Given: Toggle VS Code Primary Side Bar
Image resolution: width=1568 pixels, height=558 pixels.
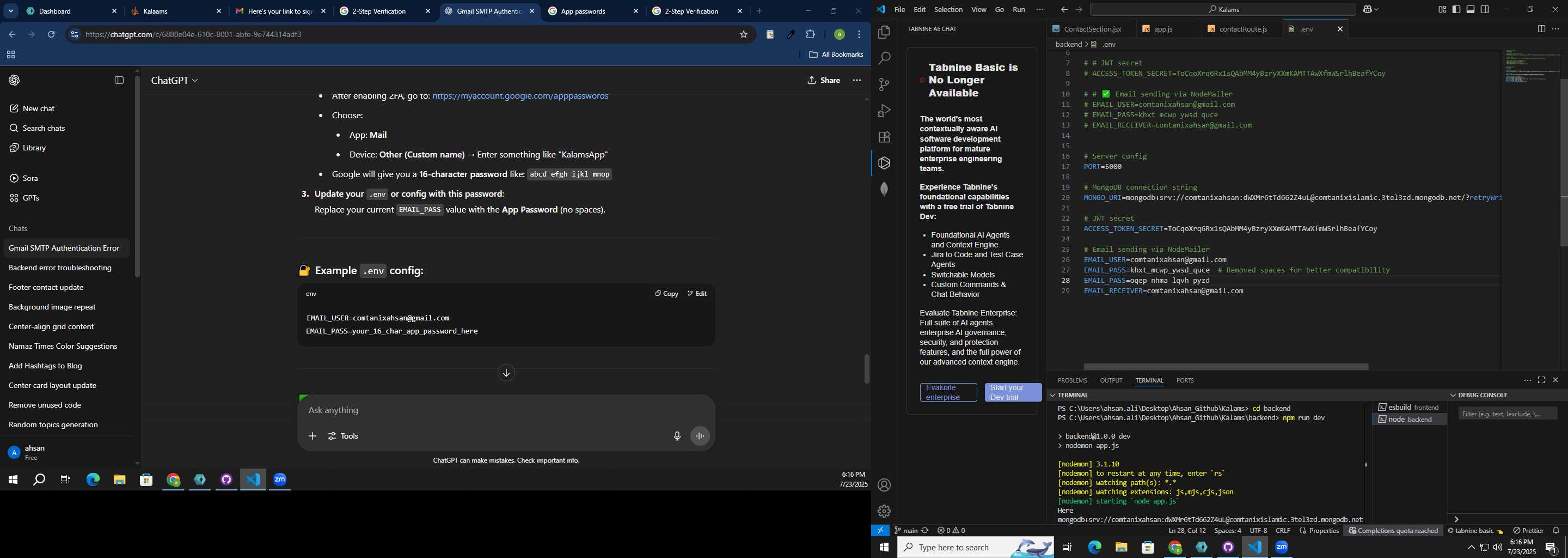Looking at the screenshot, I should pos(1456,10).
